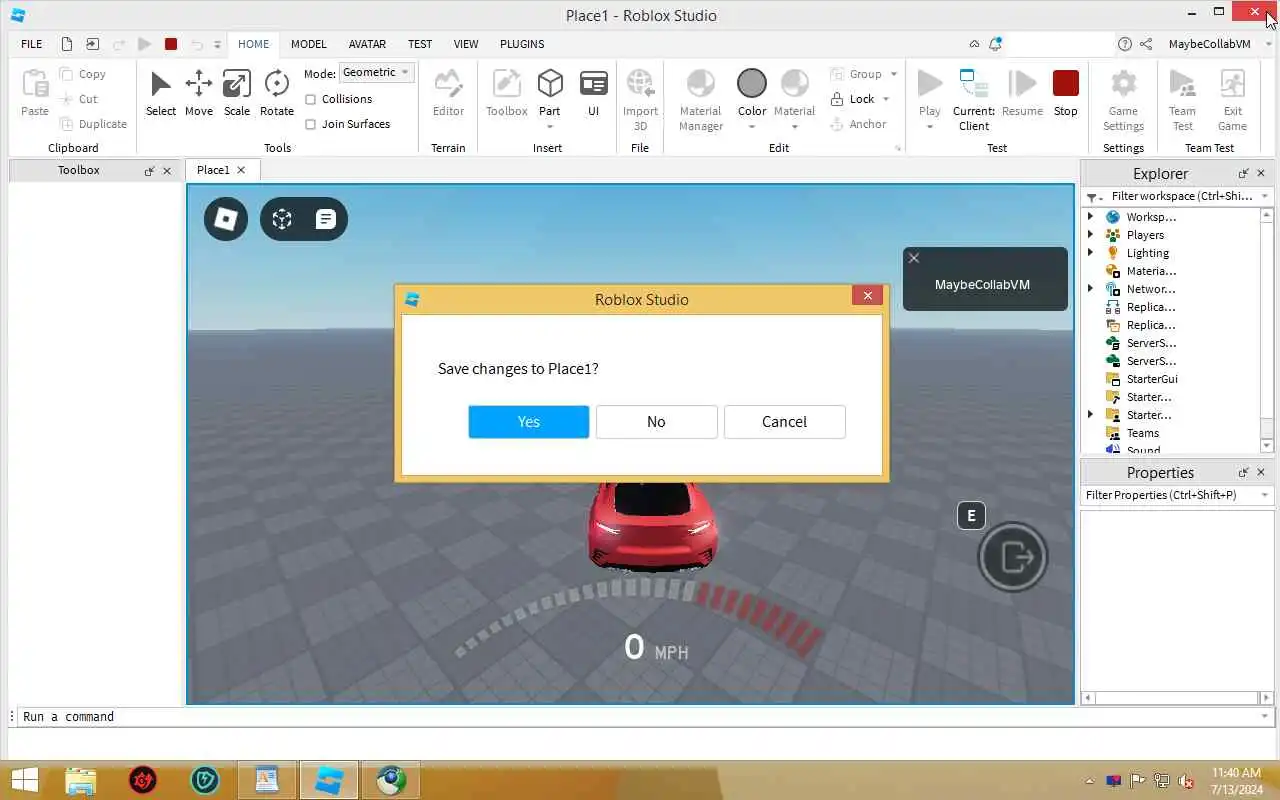This screenshot has height=800, width=1280.
Task: Dismiss the MaybeCollabVM notification
Action: (x=913, y=258)
